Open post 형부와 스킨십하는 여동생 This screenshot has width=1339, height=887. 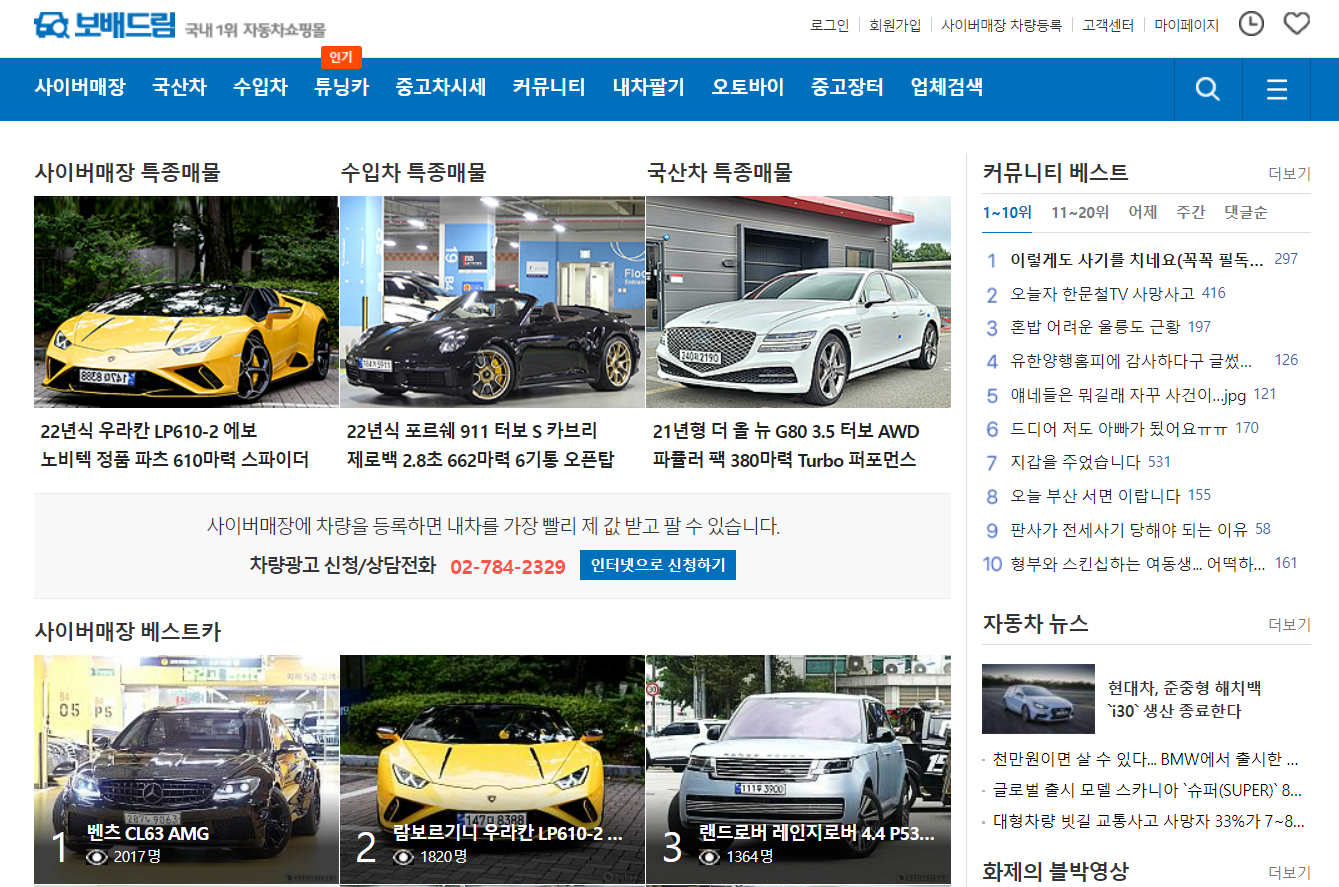[x=1138, y=564]
